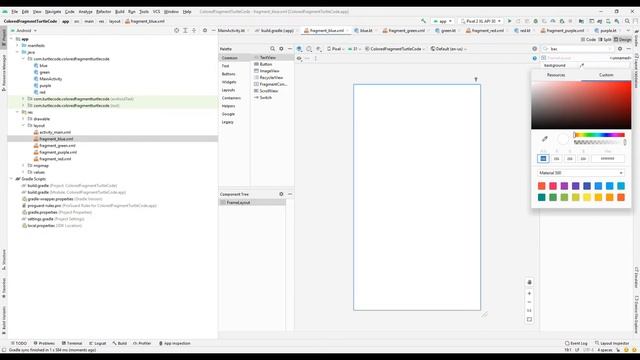Zoom out with the minus icon
The width and height of the screenshot is (640, 360).
click(529, 302)
